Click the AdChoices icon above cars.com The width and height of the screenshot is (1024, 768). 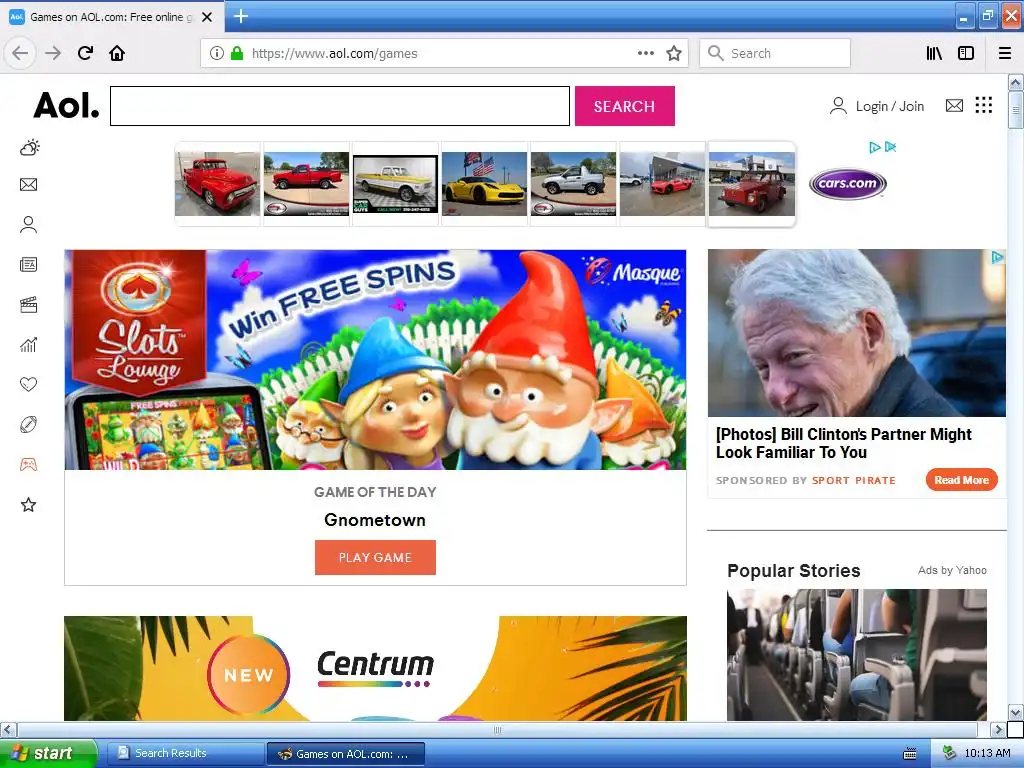pos(875,147)
